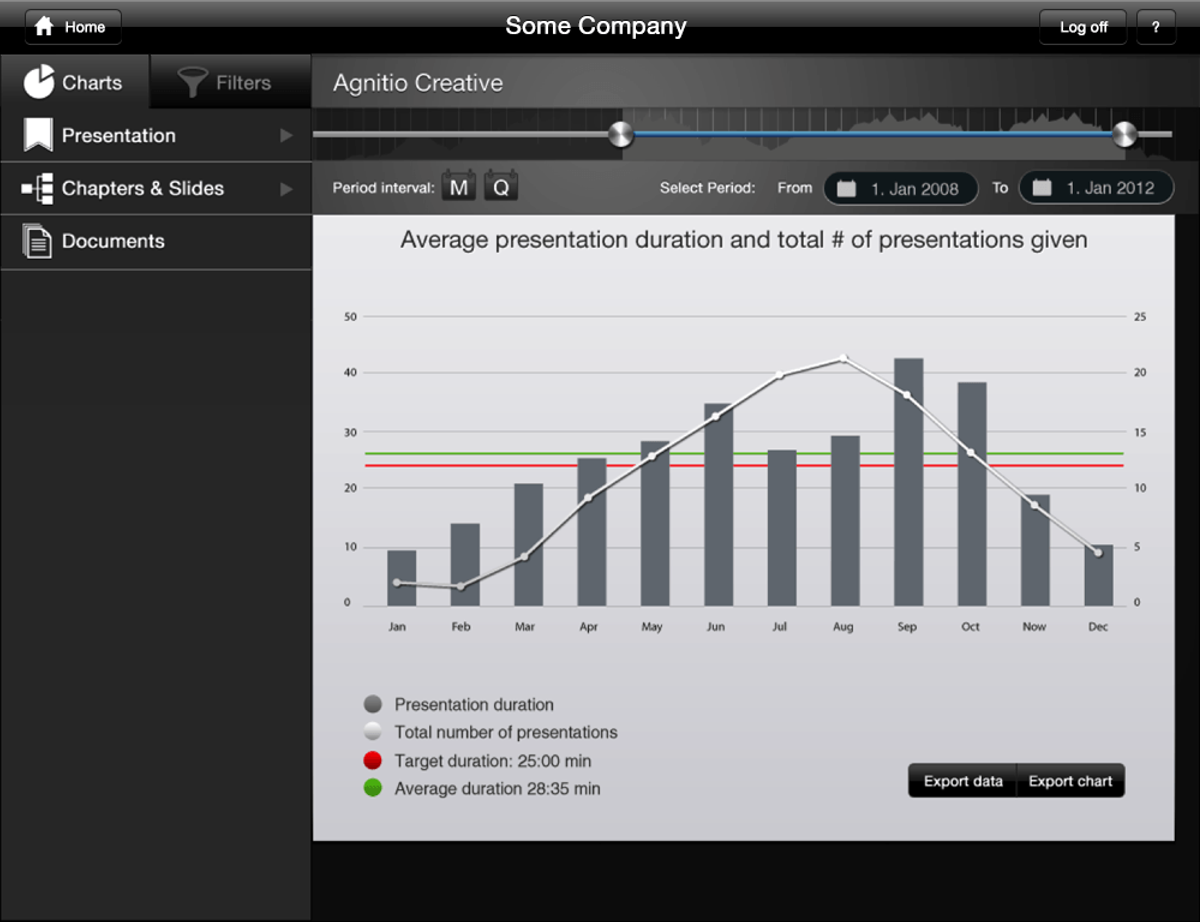Open the From date picker showing 1. Jan 2008

pos(900,188)
